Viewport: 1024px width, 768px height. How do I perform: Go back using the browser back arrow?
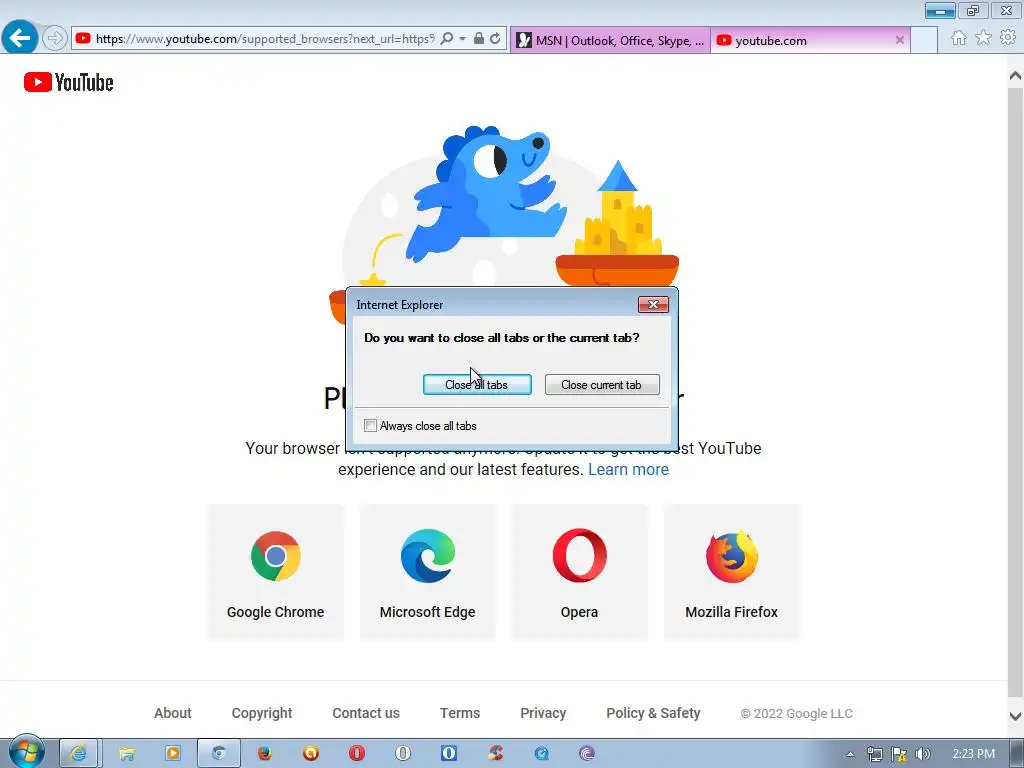point(20,37)
